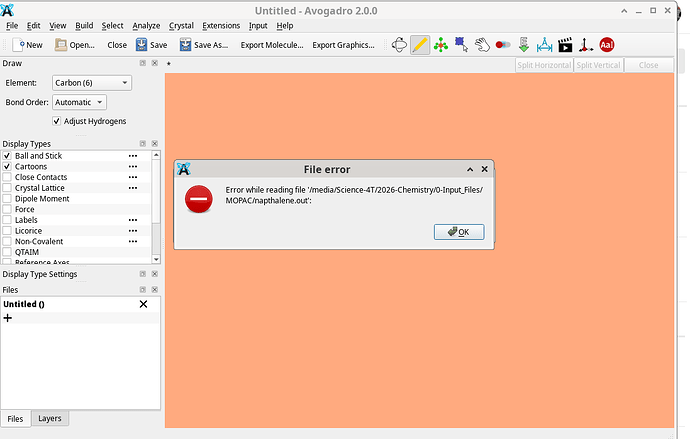Start the Auto-optimize geometry tool
690x439 pixels.
(524, 45)
